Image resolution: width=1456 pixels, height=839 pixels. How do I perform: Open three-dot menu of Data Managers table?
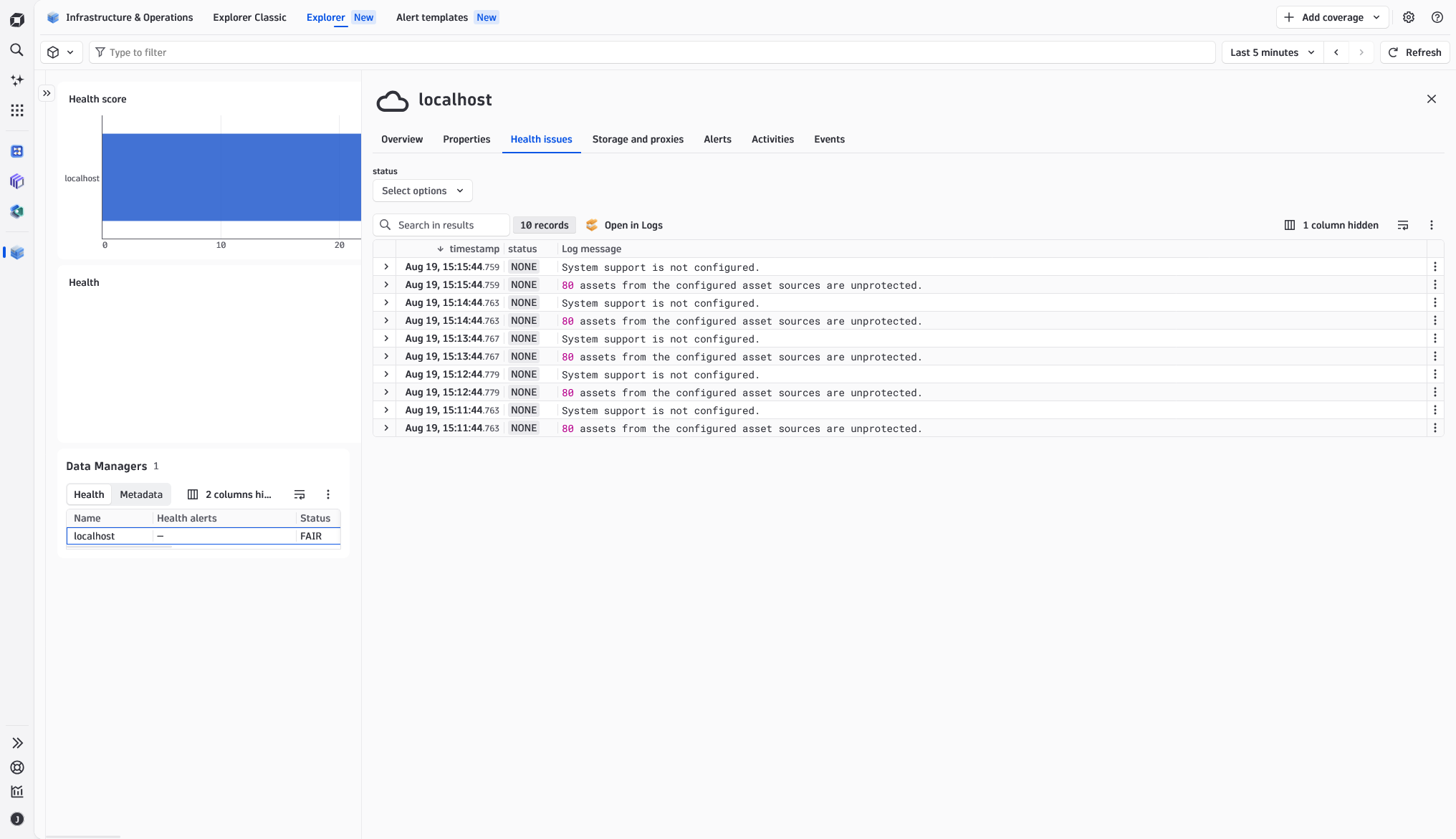[328, 494]
